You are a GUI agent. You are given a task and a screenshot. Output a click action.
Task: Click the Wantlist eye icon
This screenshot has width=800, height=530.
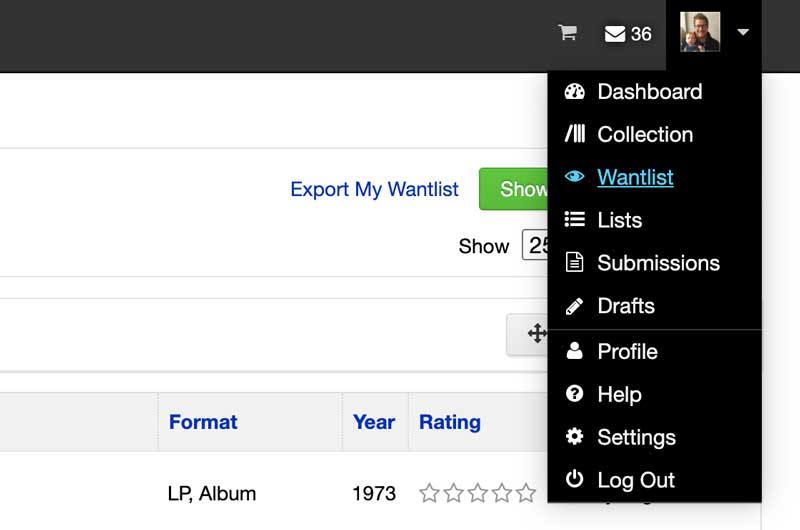pos(574,177)
